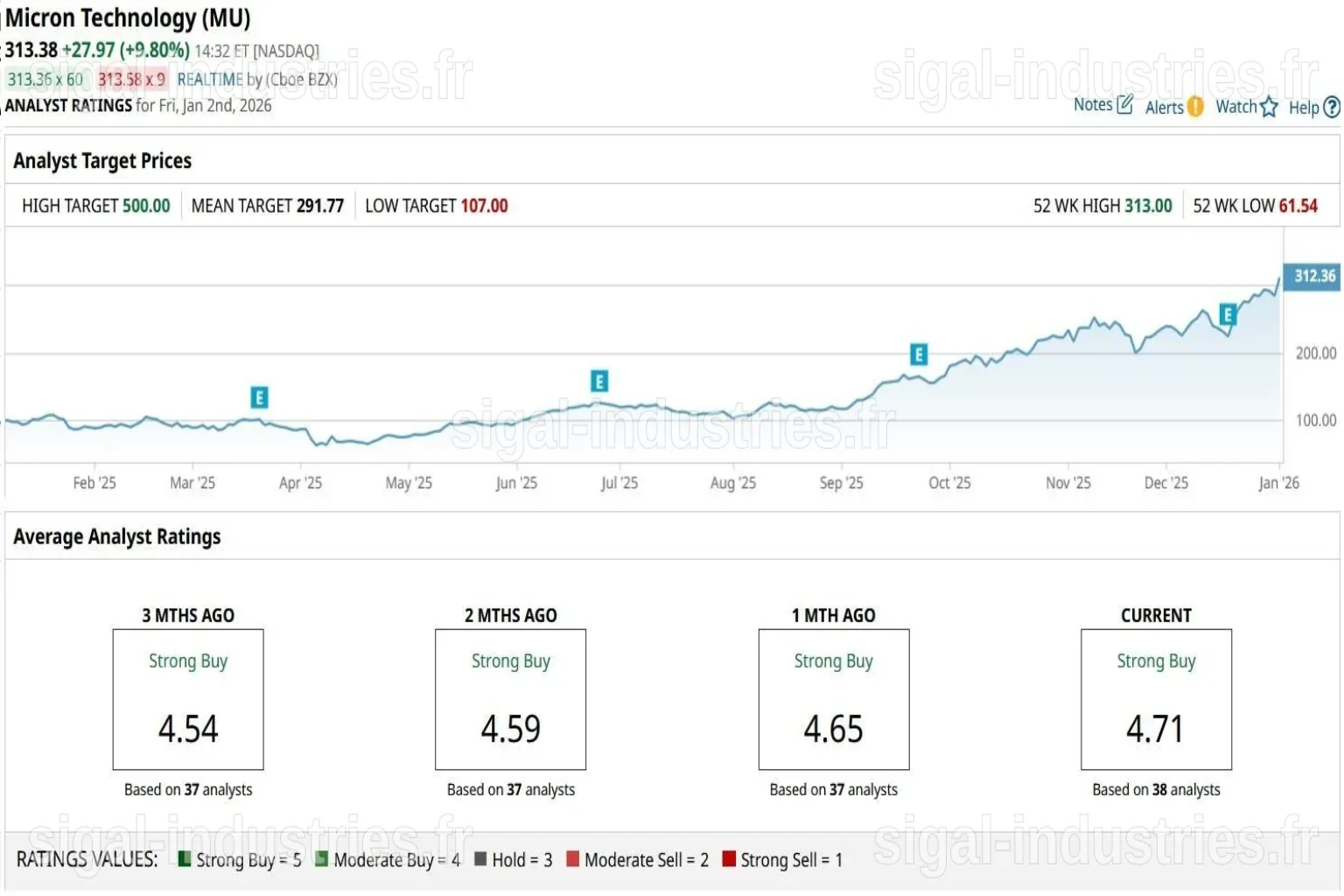Screen dimensions: 1344x896
Task: Click the Moderate Buy legend swatch
Action: (322, 859)
